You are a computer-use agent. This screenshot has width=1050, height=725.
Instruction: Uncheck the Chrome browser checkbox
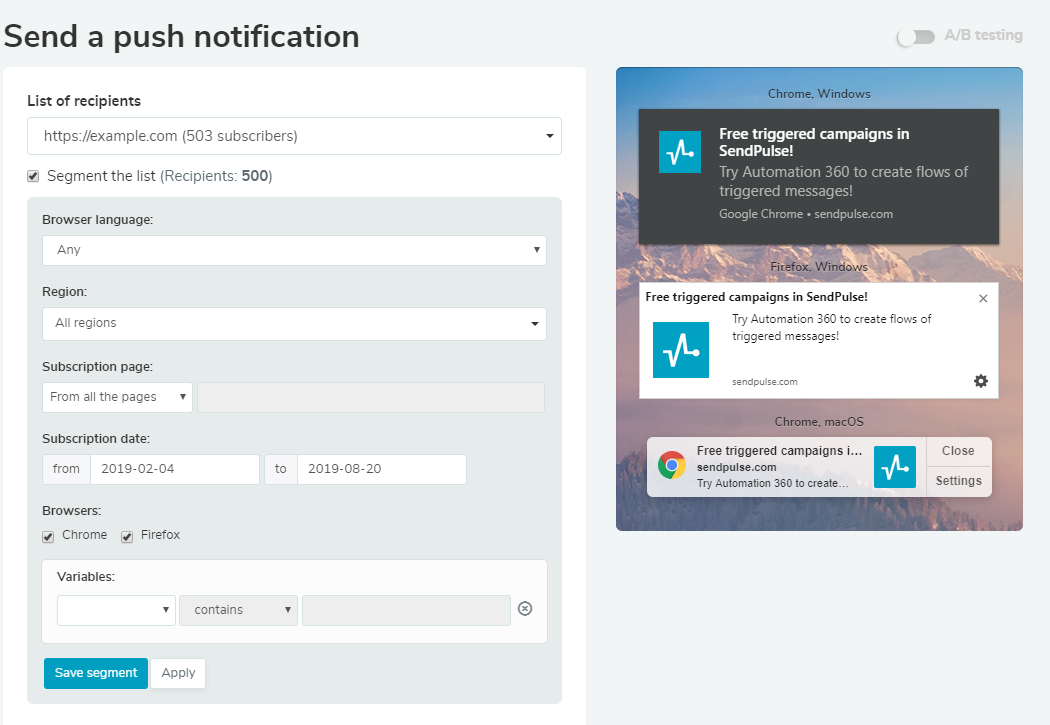(x=48, y=537)
